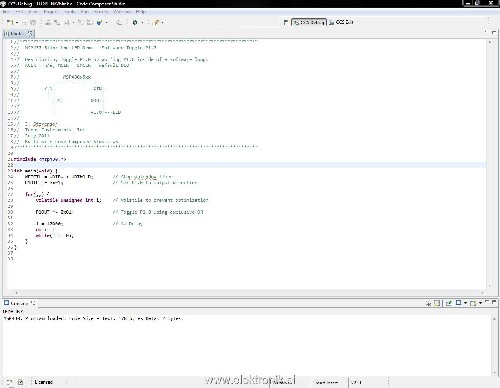Select the Console view tab
This screenshot has height=388, width=500.
click(x=19, y=303)
